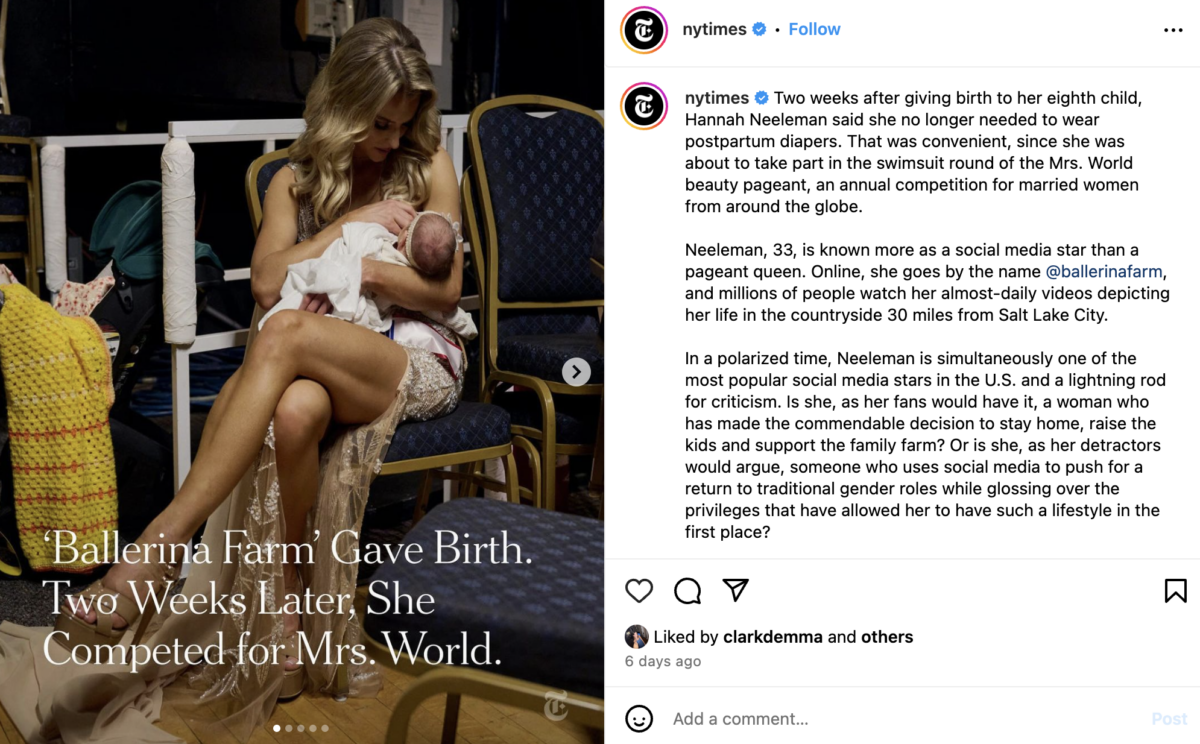The width and height of the screenshot is (1200, 744).
Task: View the others who liked this post
Action: pyautogui.click(x=886, y=637)
